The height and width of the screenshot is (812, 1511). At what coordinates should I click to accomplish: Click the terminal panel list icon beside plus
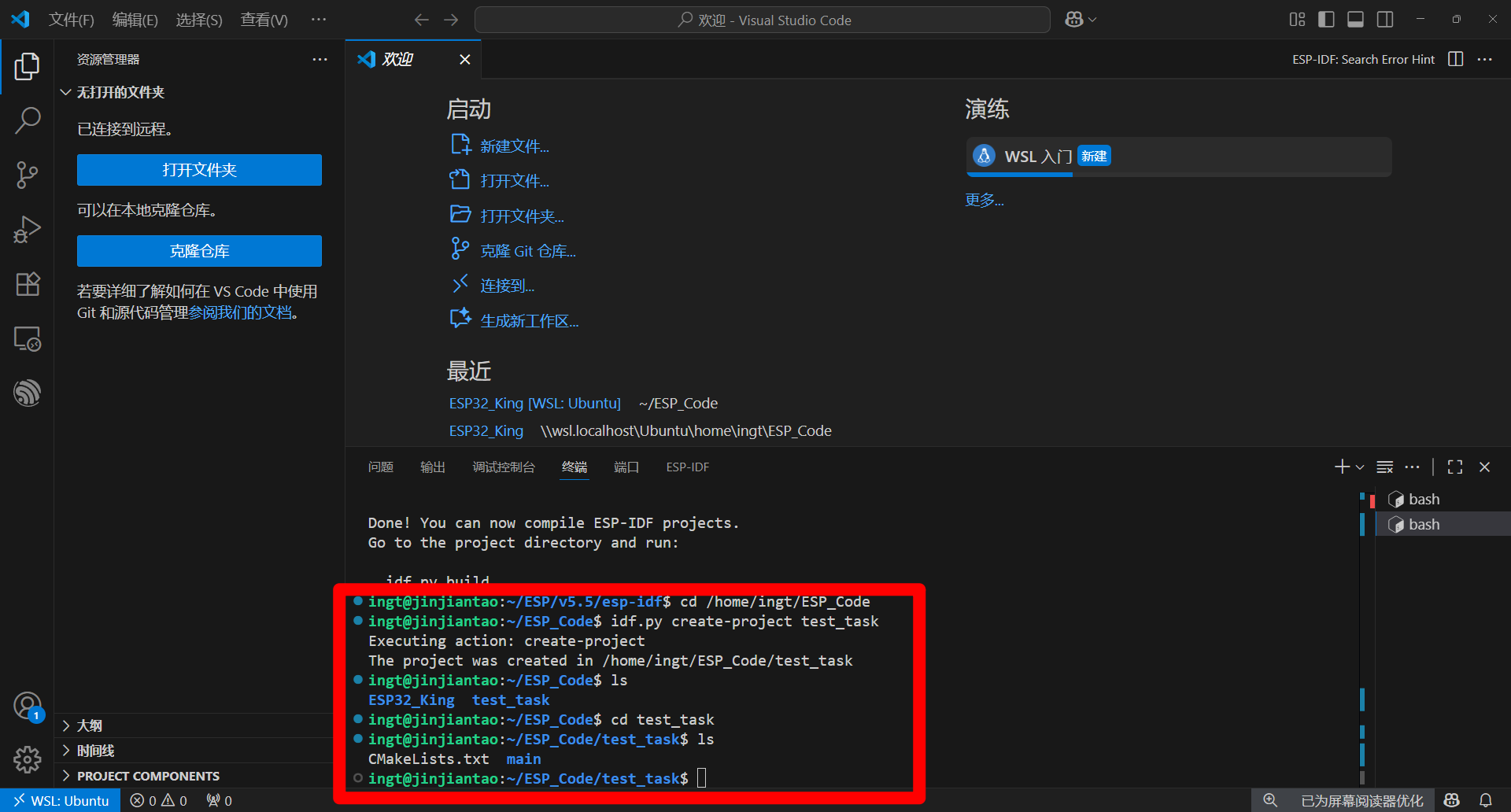click(x=1385, y=467)
